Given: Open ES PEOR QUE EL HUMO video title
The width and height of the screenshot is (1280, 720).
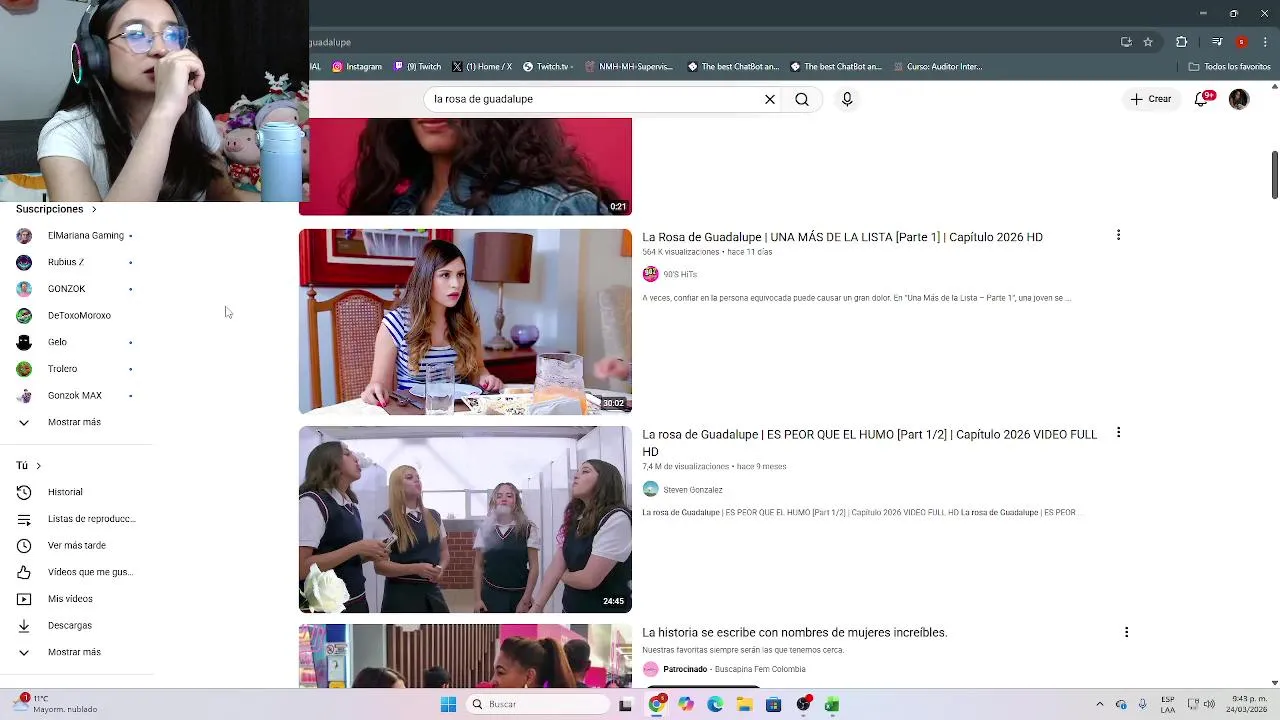Looking at the screenshot, I should [870, 443].
